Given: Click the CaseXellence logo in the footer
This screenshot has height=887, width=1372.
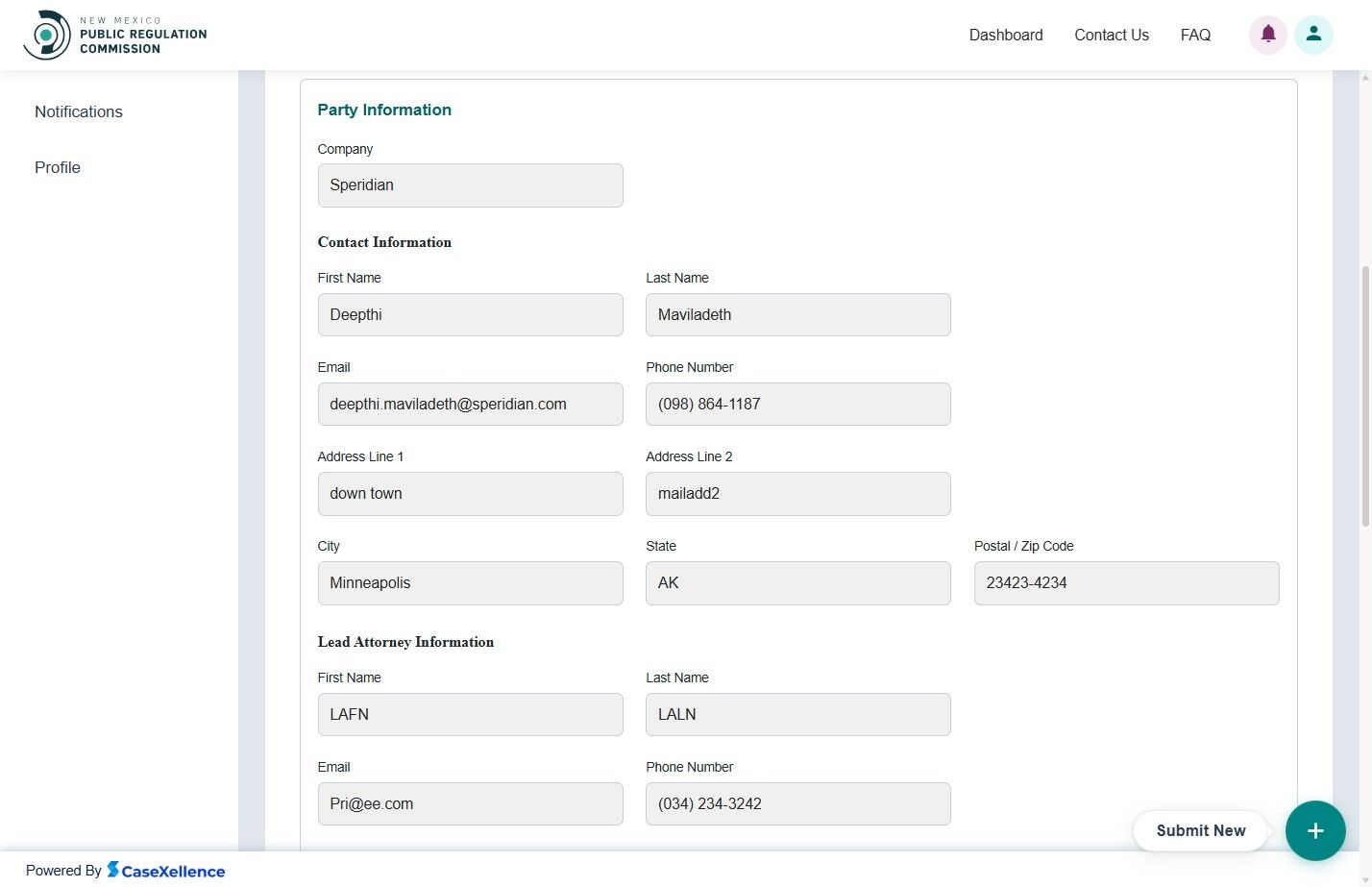Looking at the screenshot, I should 166,871.
